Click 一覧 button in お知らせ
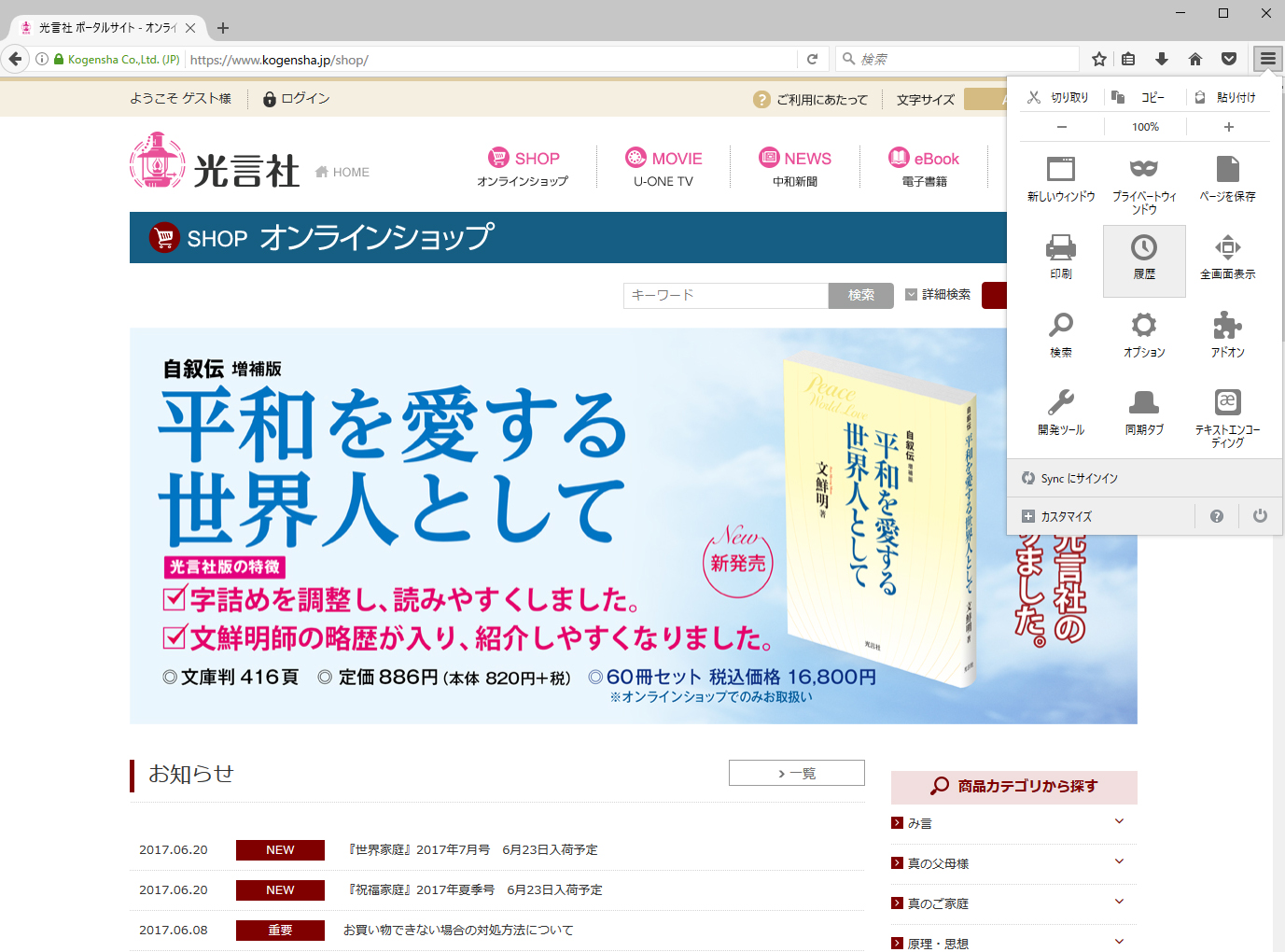The image size is (1285, 952). coord(797,773)
